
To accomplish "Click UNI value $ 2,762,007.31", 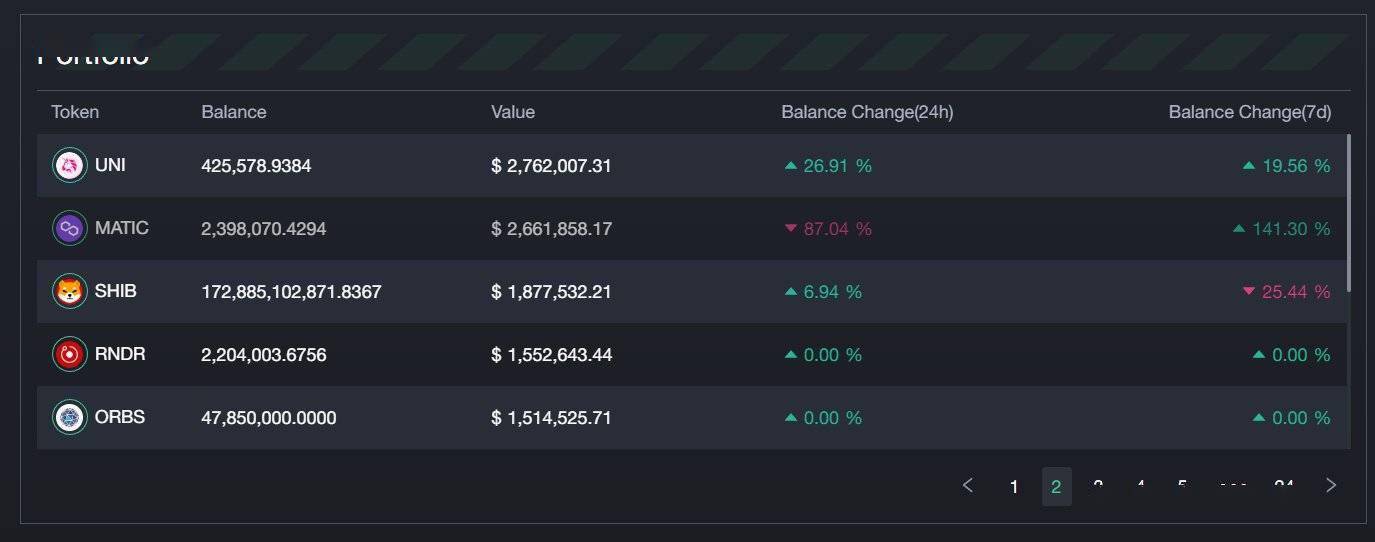I will coord(551,166).
